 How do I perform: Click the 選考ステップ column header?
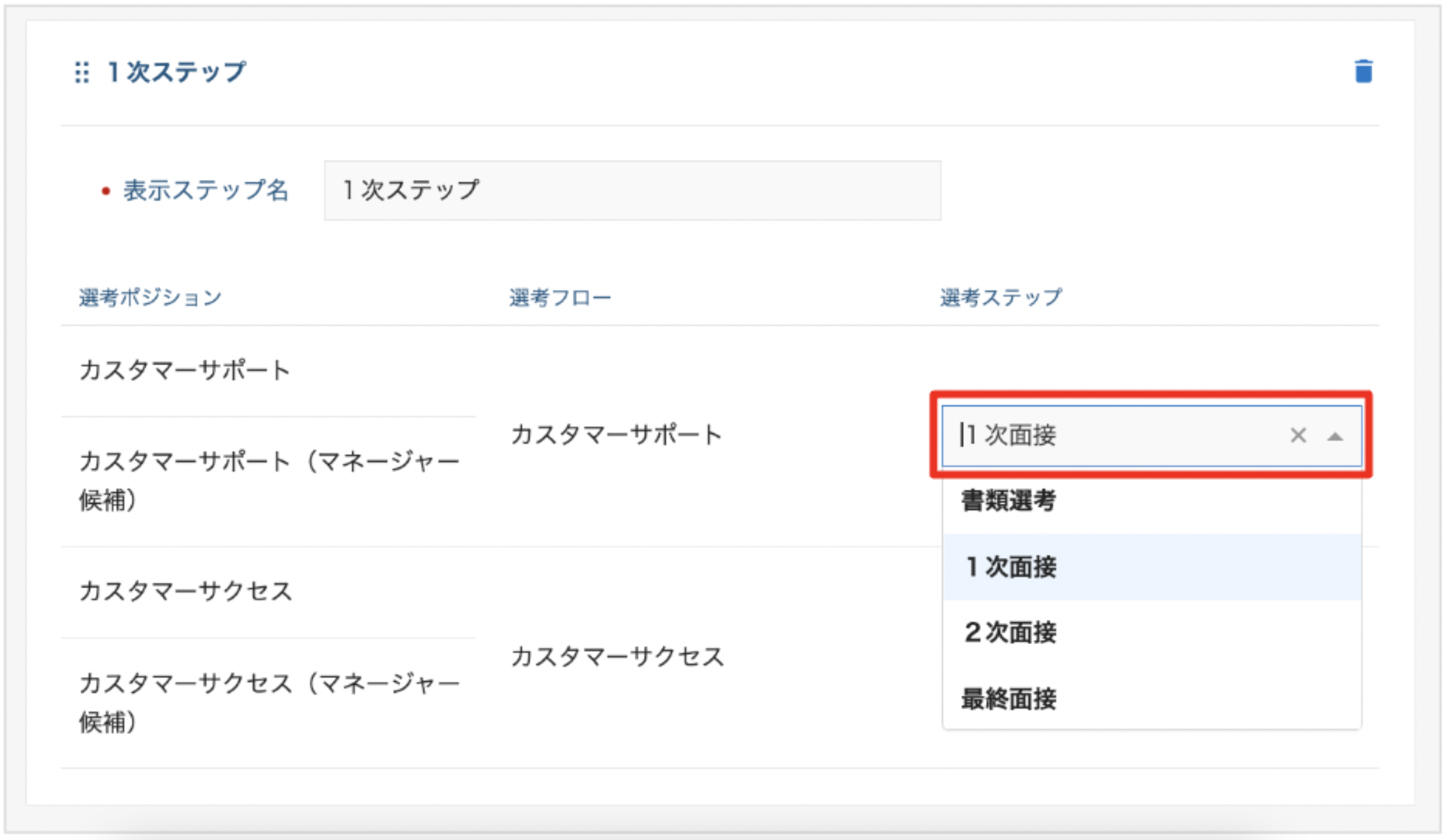(1001, 297)
